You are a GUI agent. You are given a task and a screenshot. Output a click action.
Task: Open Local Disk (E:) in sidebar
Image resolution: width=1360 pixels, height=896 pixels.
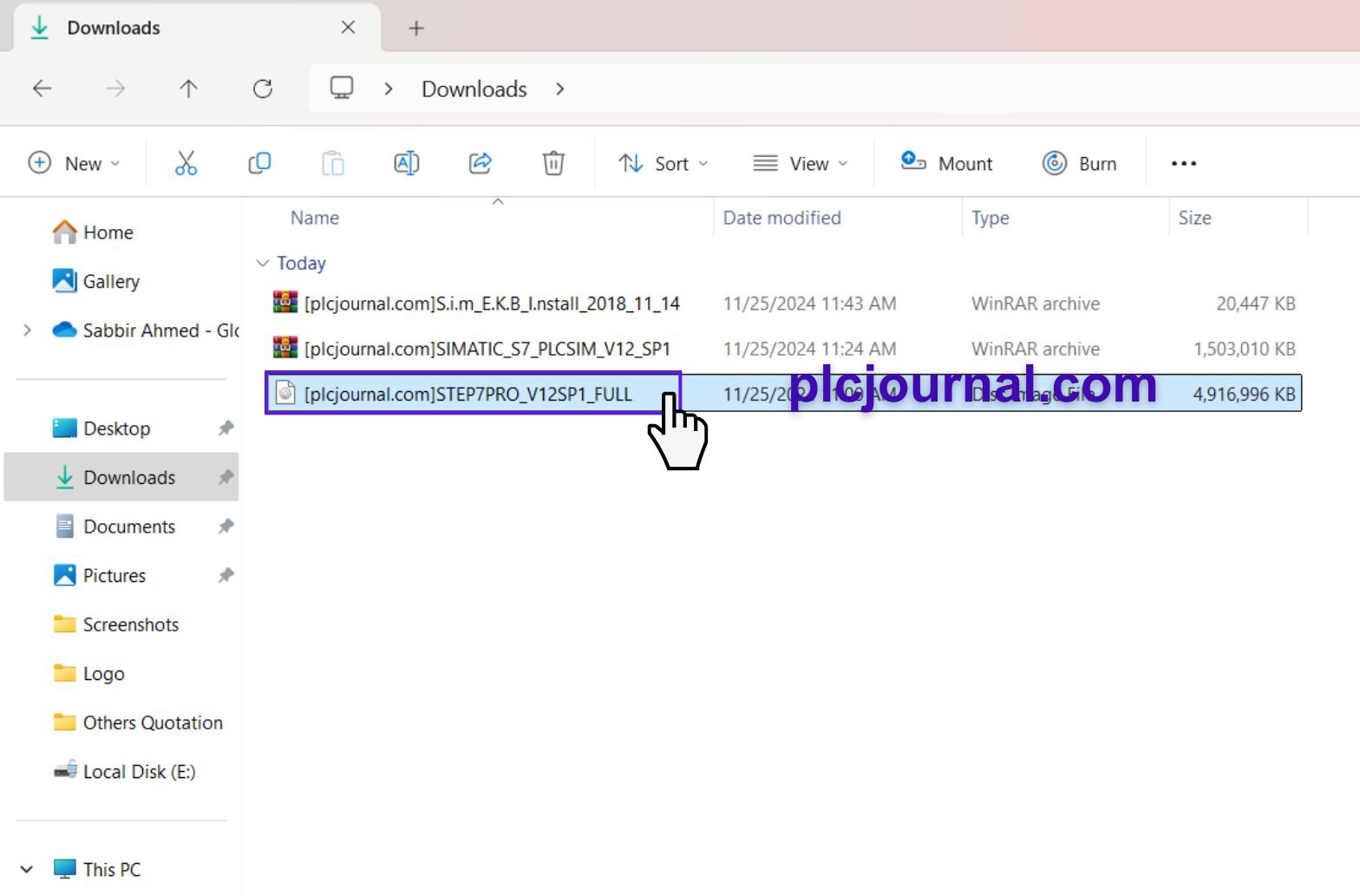coord(124,771)
